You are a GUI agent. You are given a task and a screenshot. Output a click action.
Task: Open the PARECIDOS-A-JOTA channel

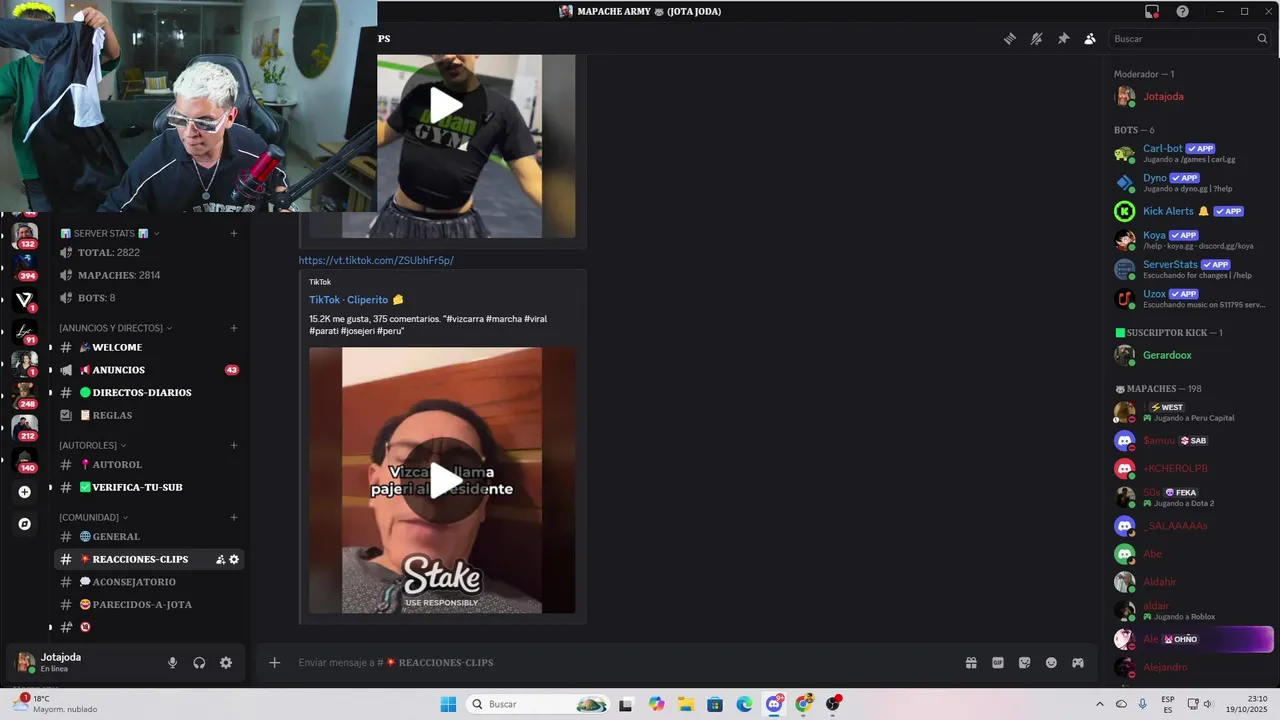(x=149, y=604)
